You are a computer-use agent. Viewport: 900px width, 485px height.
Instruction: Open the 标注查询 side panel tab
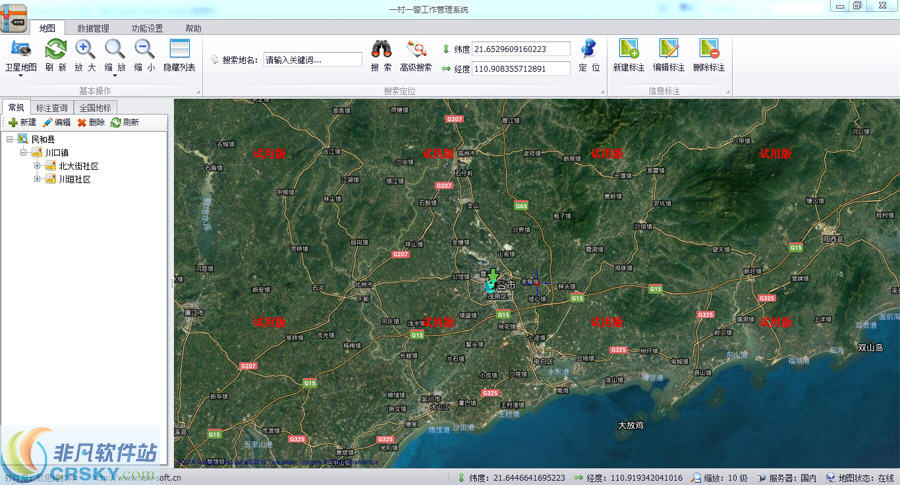pyautogui.click(x=52, y=108)
